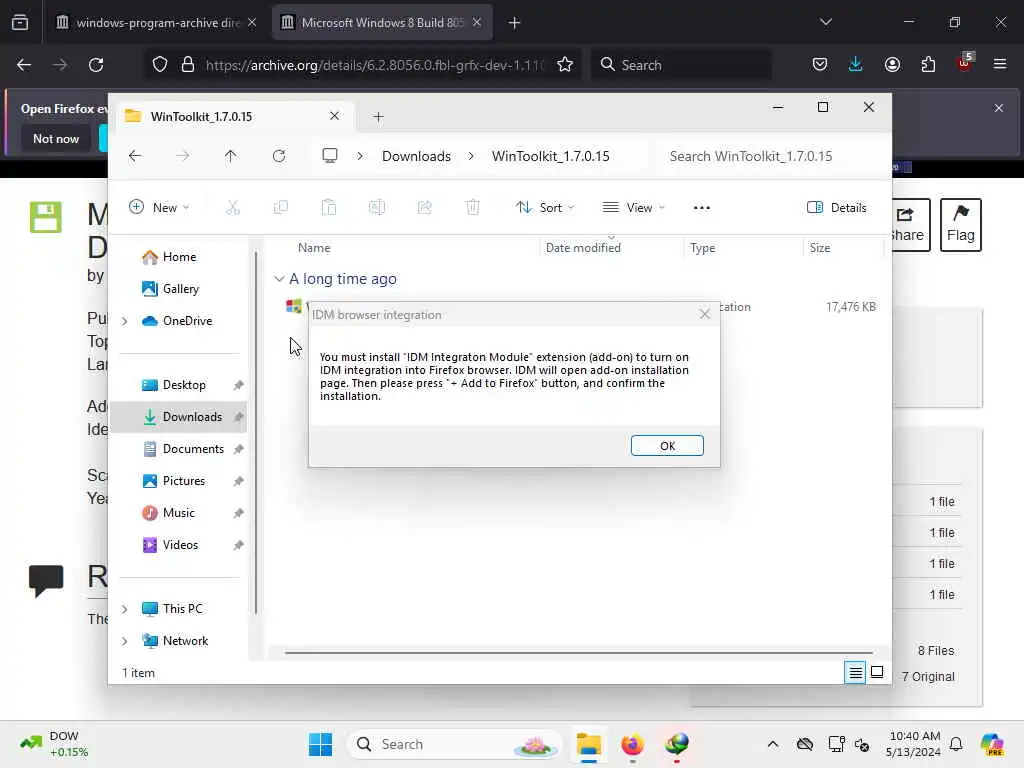Click the Firefox Search box
The height and width of the screenshot is (768, 1024).
coord(681,65)
